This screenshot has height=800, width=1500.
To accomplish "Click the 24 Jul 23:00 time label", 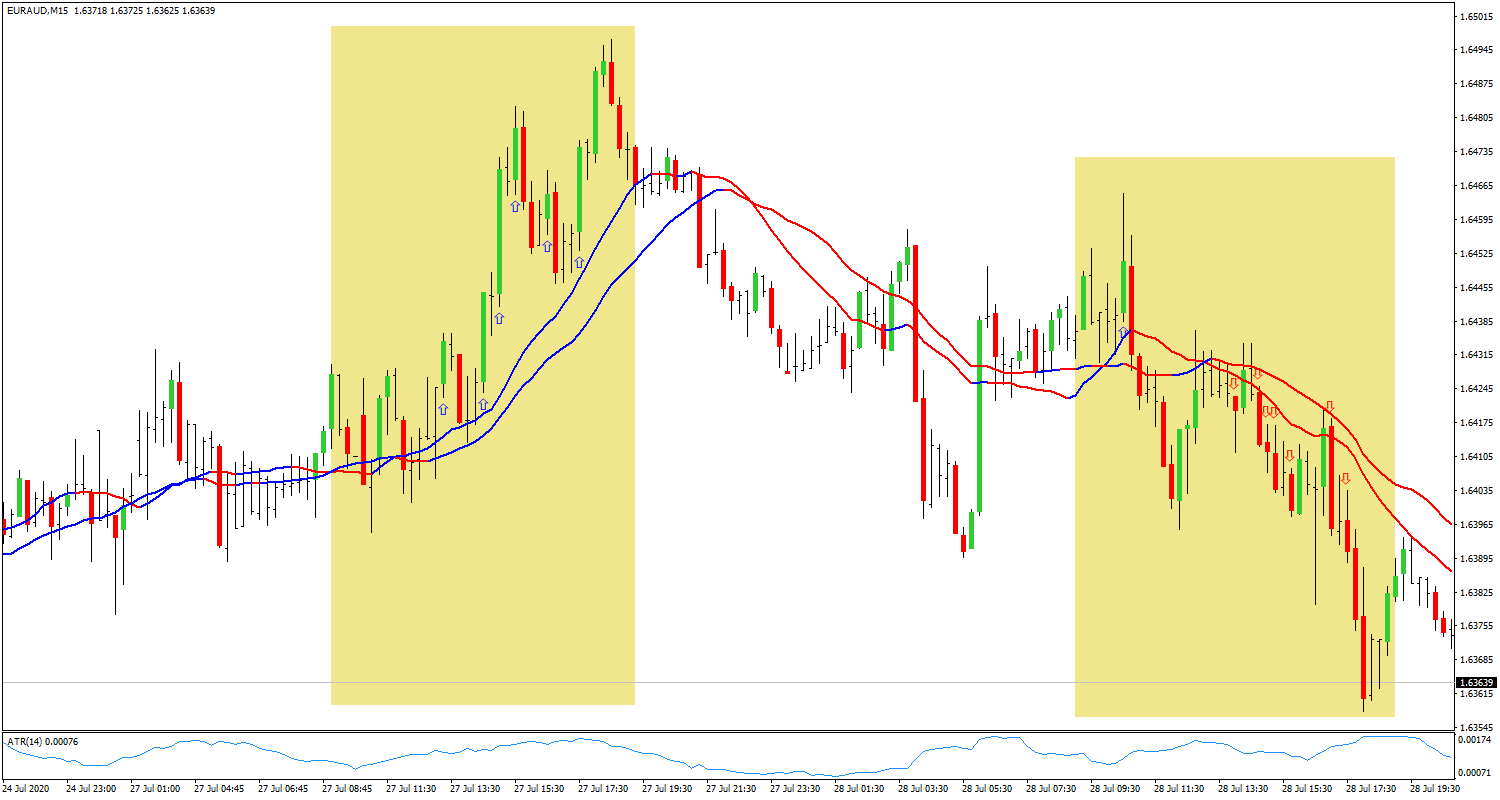I will click(x=92, y=789).
